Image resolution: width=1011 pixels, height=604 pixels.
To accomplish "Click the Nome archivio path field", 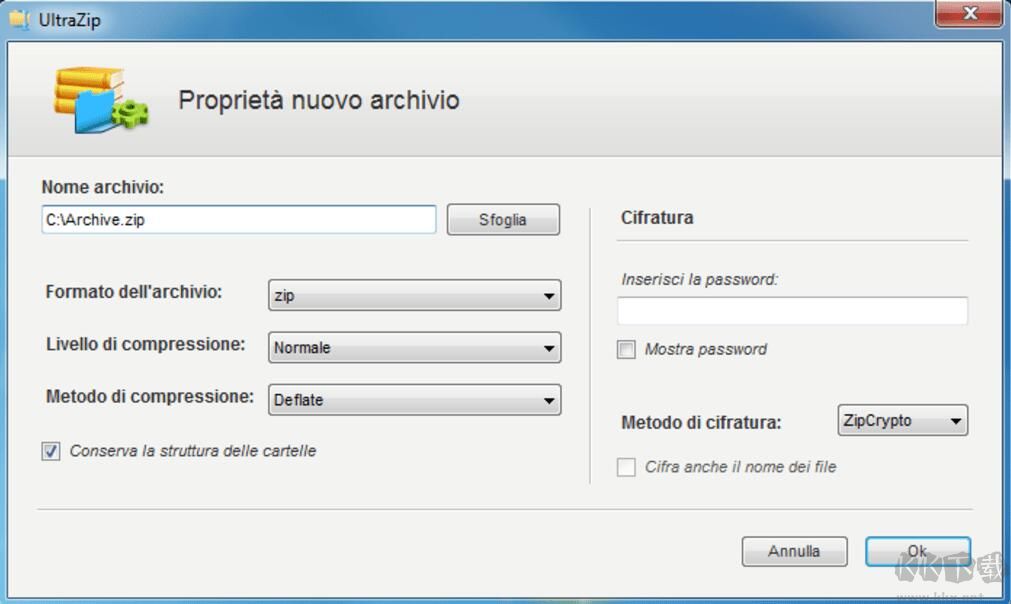I will click(x=238, y=220).
